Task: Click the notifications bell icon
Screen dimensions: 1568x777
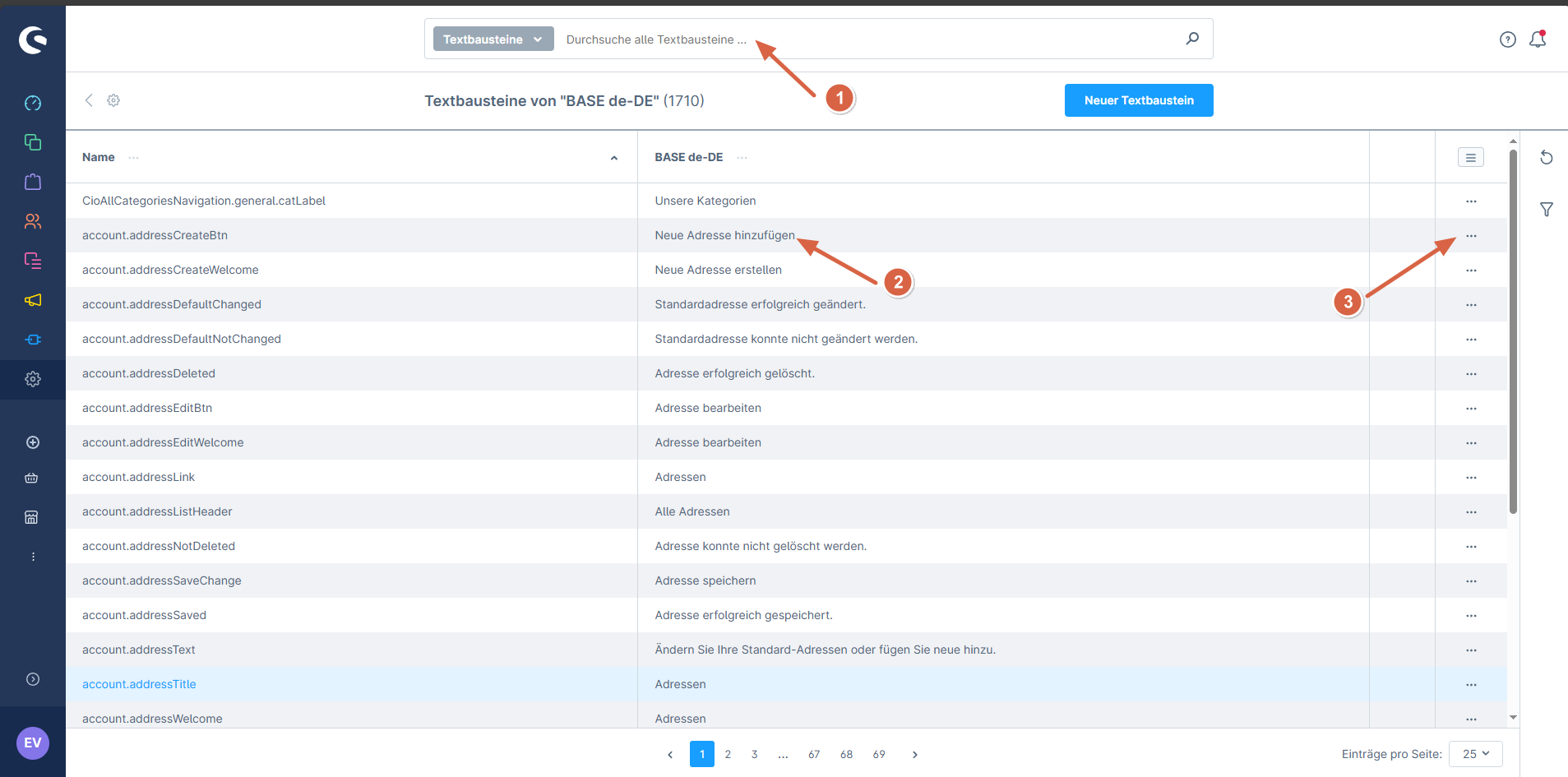Action: tap(1537, 39)
